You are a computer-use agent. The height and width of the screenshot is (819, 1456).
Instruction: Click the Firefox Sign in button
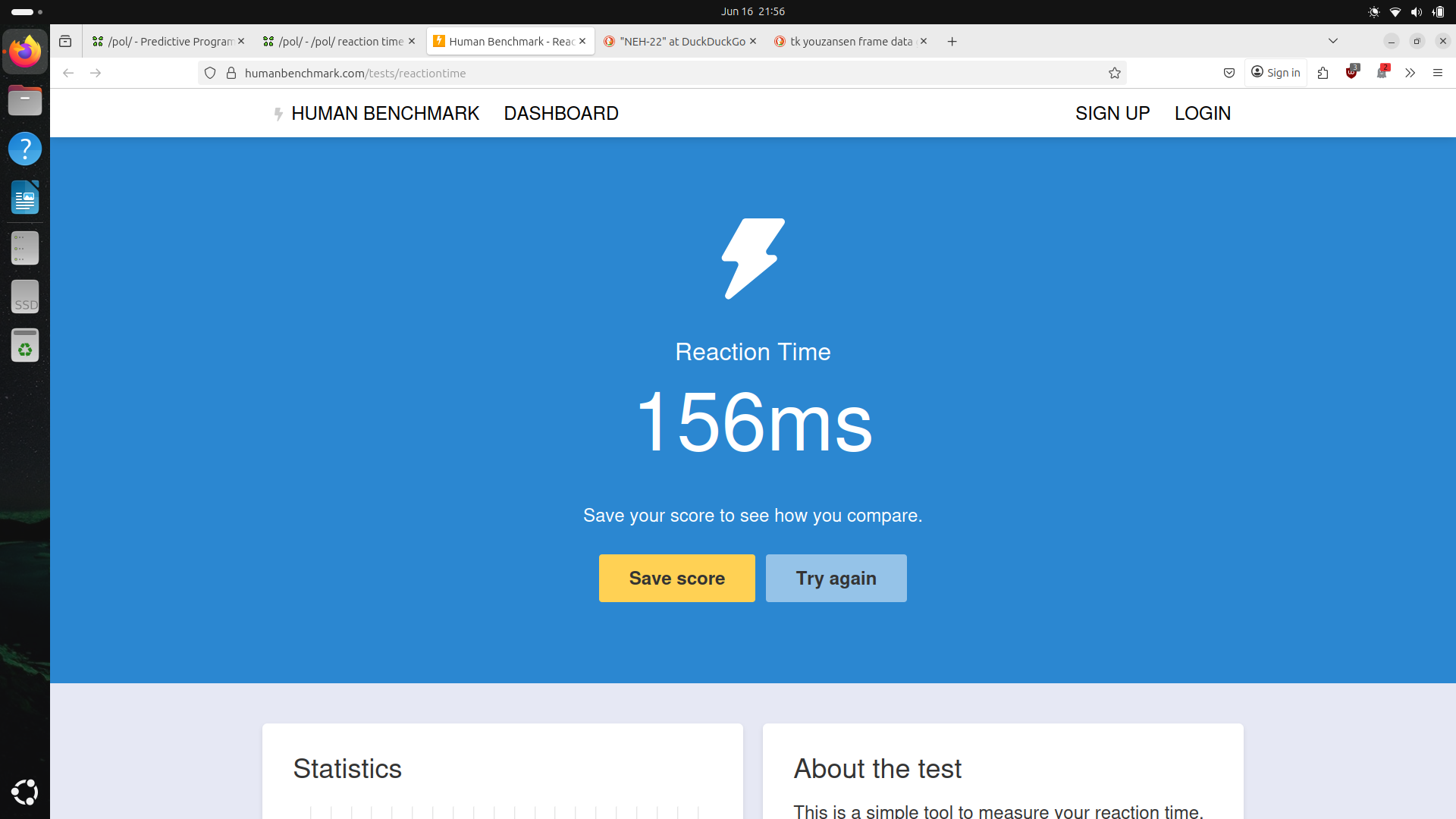tap(1276, 73)
